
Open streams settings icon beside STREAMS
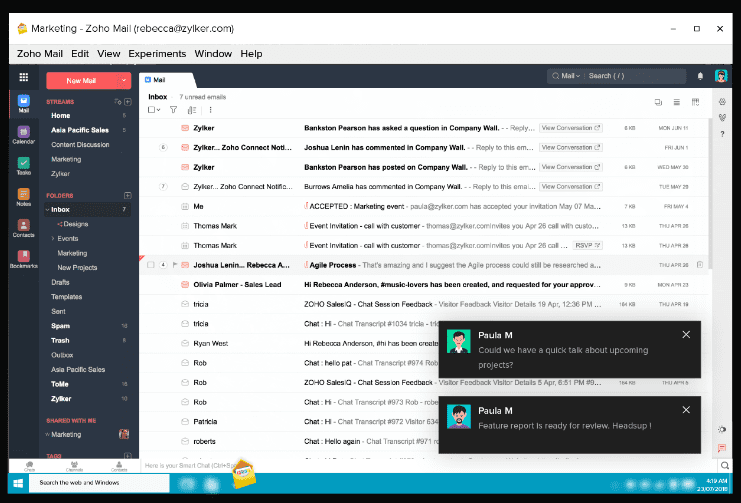pos(118,102)
